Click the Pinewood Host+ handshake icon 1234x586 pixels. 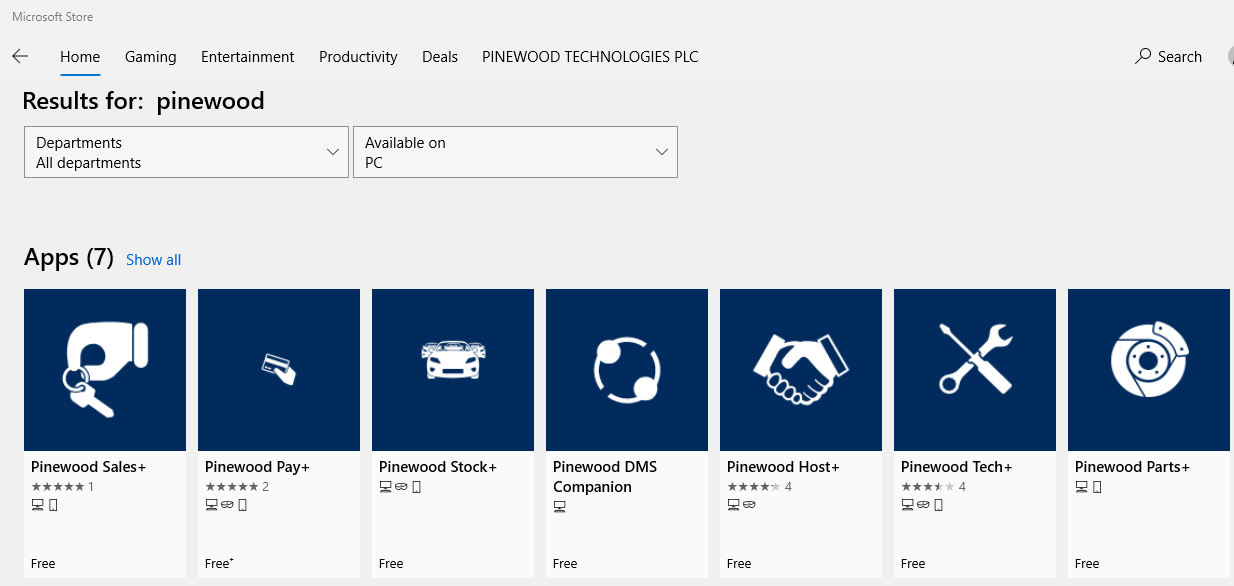(800, 369)
